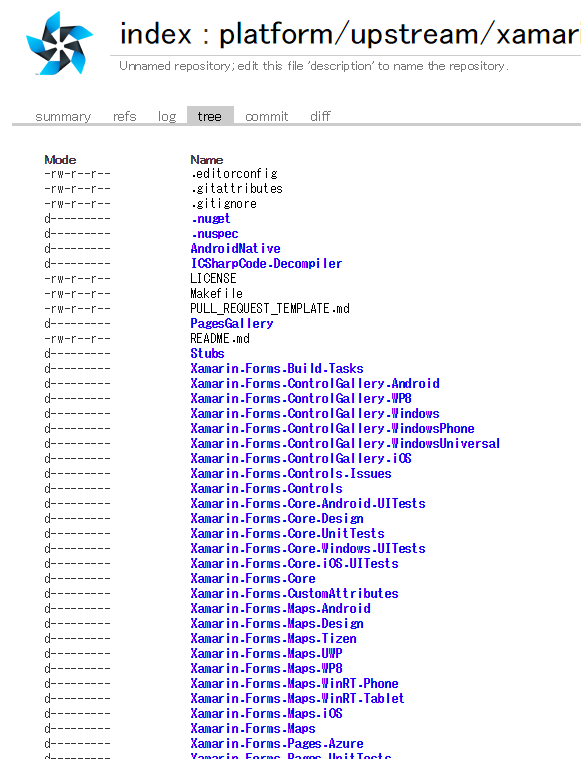Click the .editorconfig file name
Viewport: 581px width, 759px height.
(x=234, y=173)
